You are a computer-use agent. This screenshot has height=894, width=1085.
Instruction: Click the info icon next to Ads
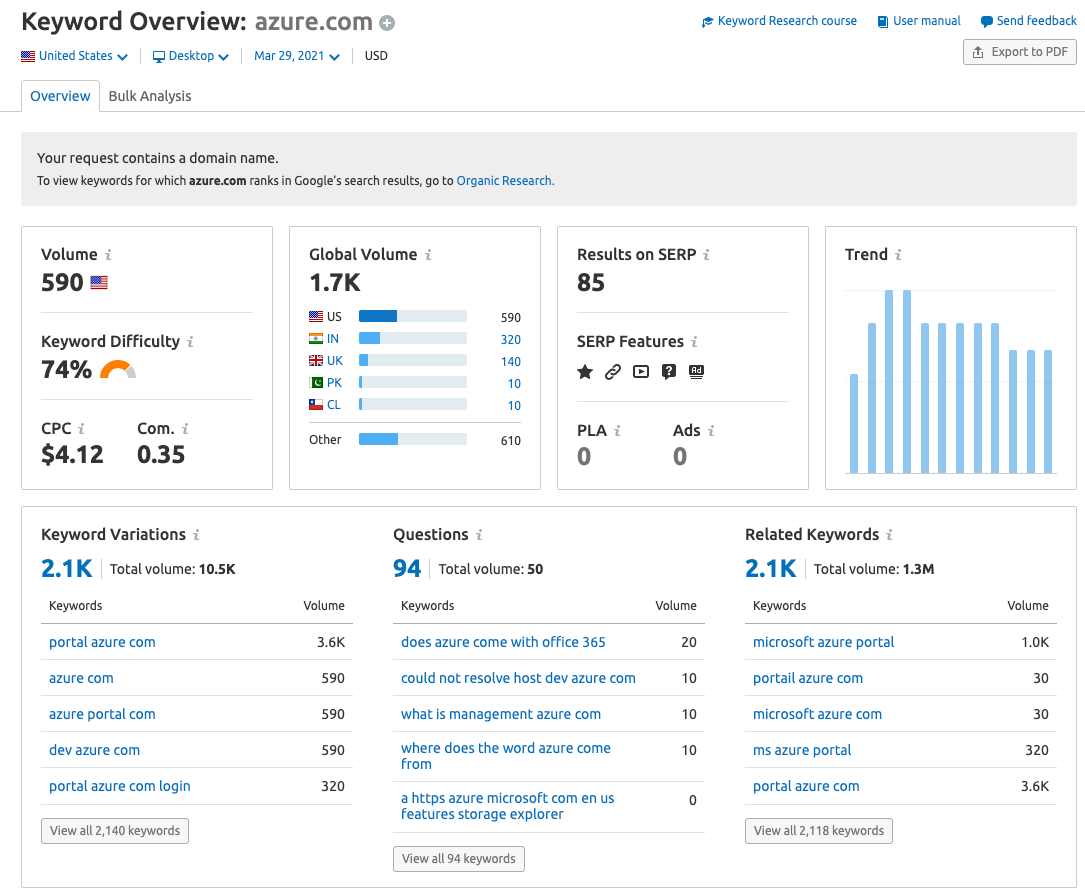[711, 431]
